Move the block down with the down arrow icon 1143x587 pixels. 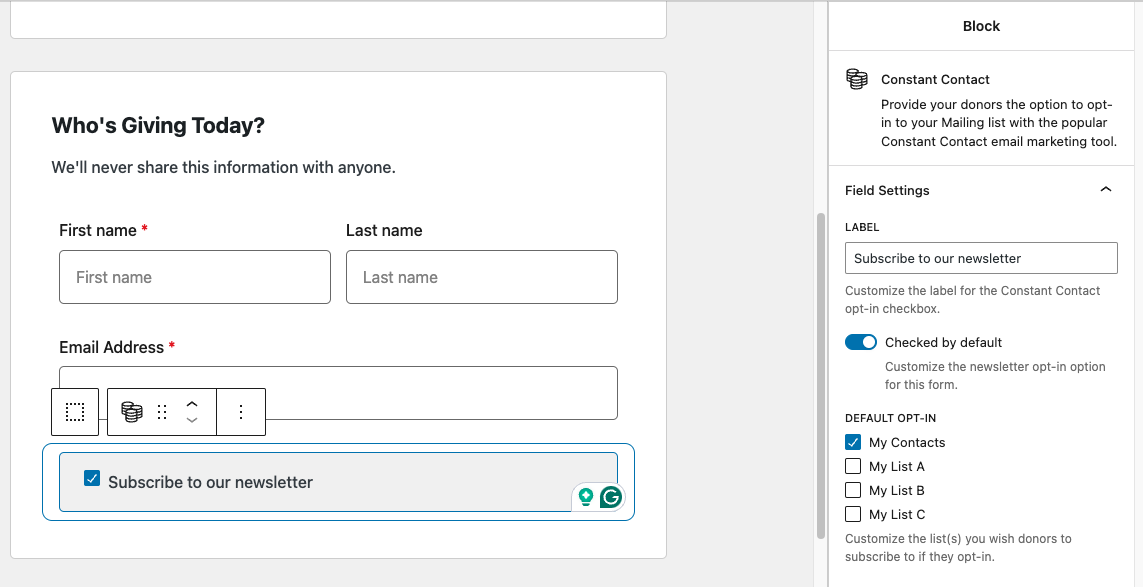point(191,420)
